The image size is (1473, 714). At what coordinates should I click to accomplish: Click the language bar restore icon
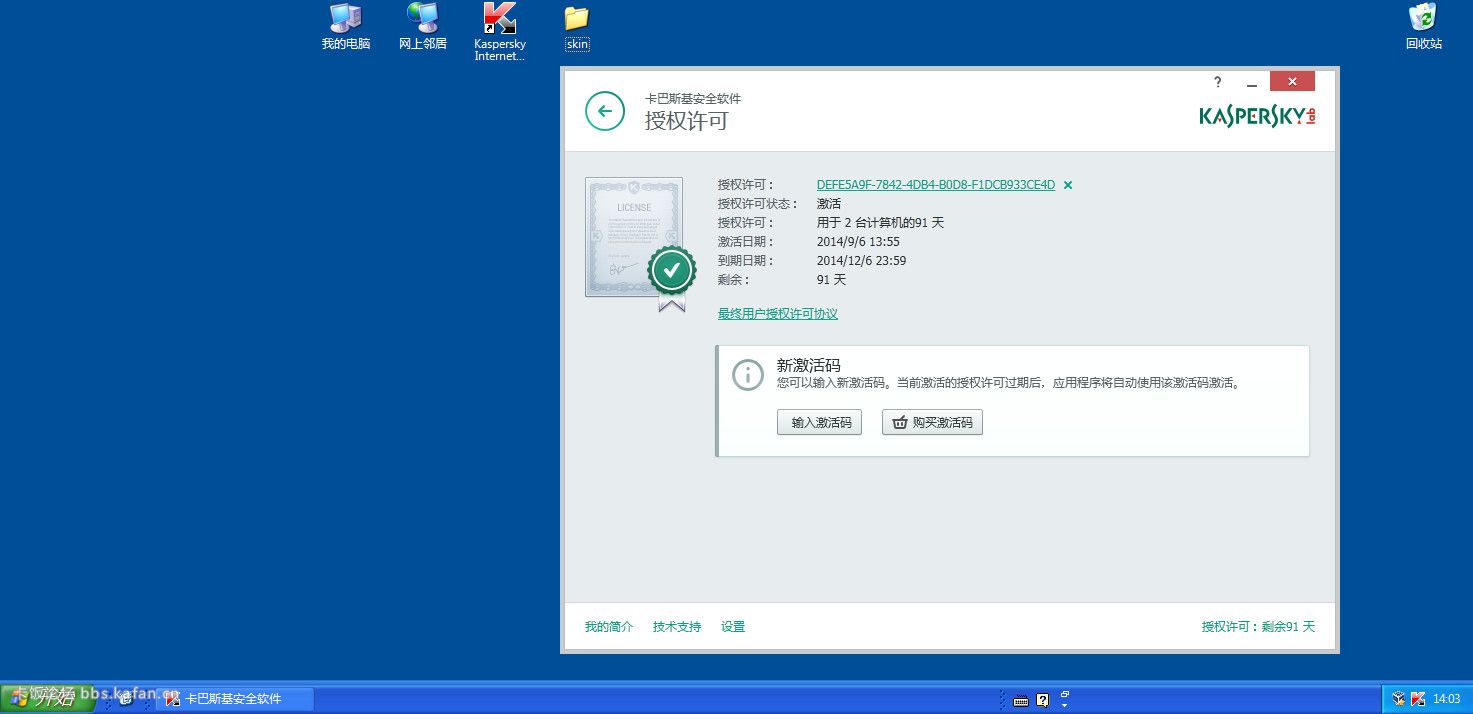coord(1065,693)
